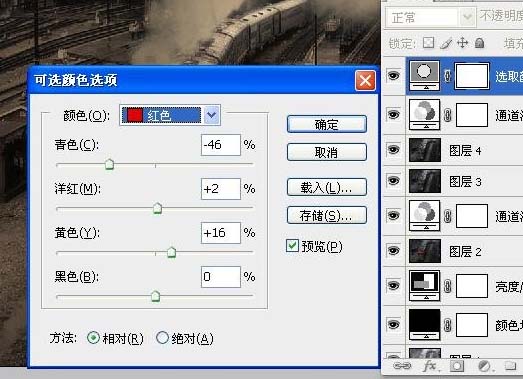
Task: Click the 黑色 value field showing 0
Action: tap(221, 277)
